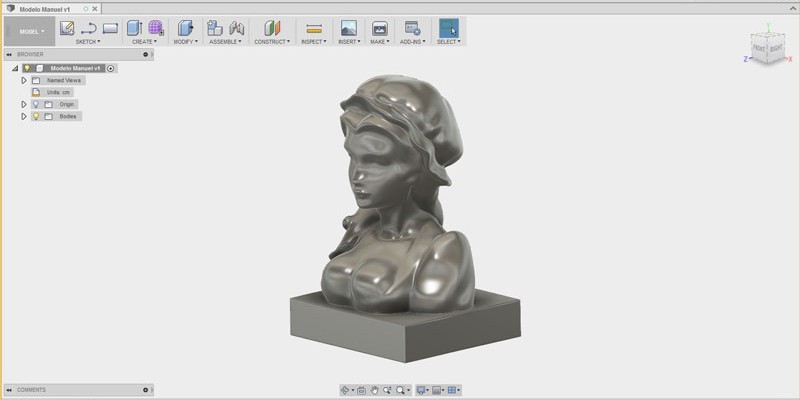Choose the Measure tool icon

(313, 28)
